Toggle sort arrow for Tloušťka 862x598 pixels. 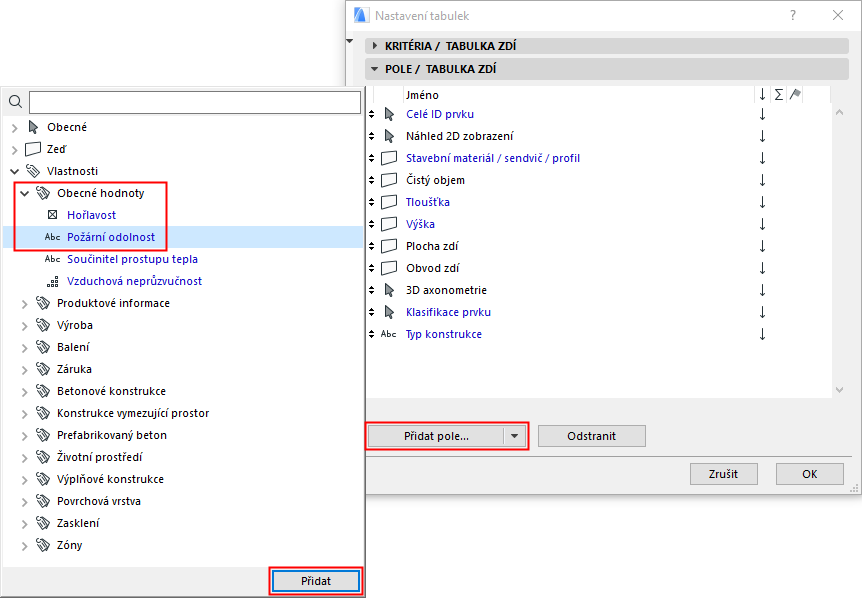point(762,202)
